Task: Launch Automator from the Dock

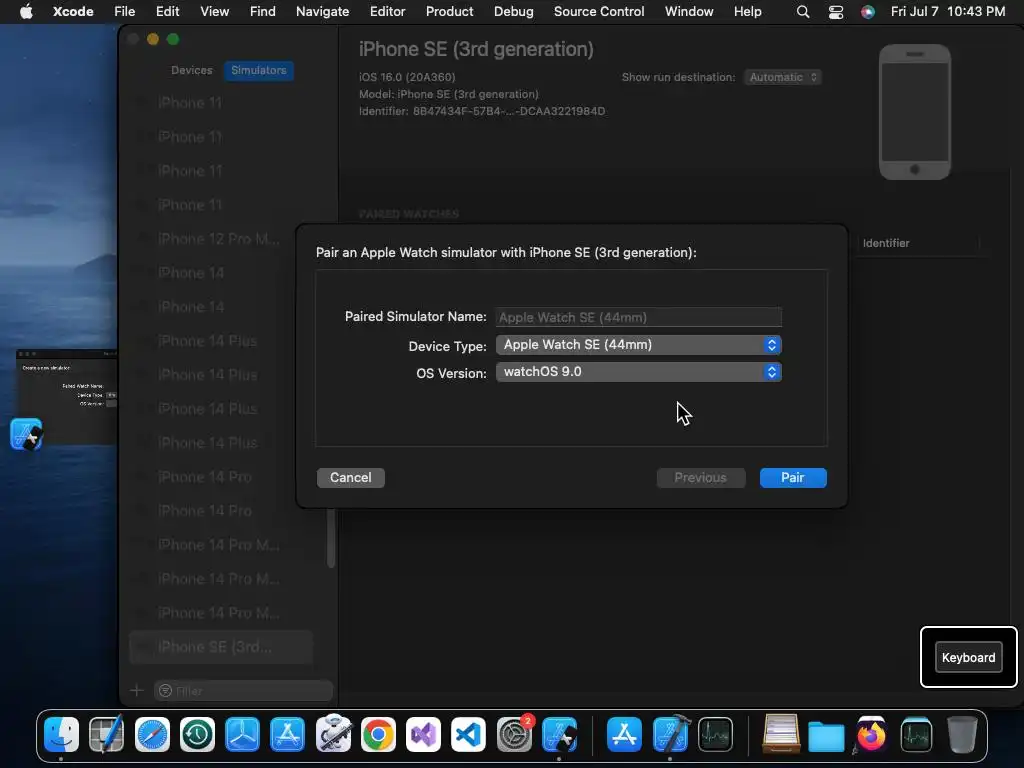Action: point(333,735)
